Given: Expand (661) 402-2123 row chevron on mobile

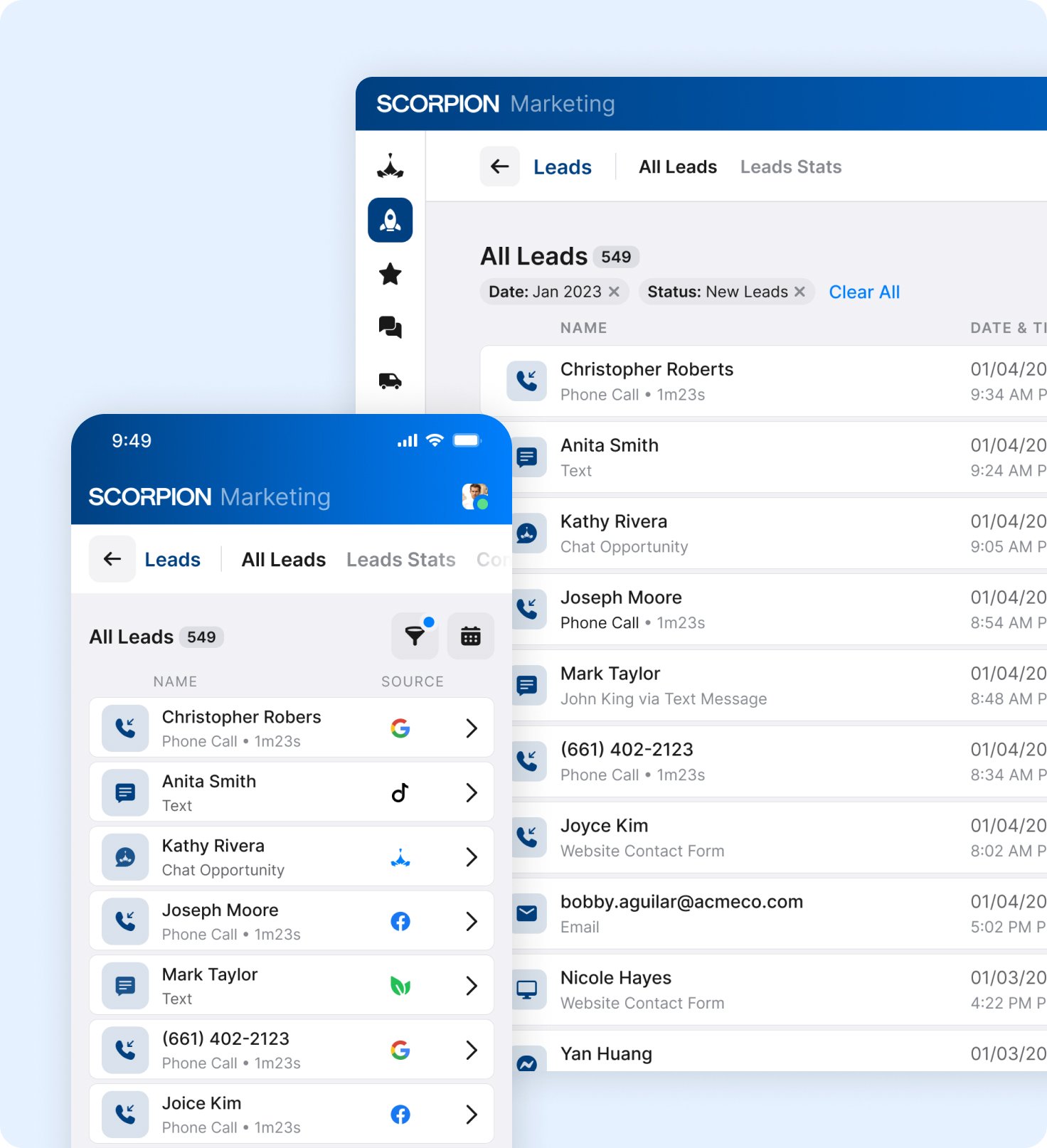Looking at the screenshot, I should (x=471, y=1050).
